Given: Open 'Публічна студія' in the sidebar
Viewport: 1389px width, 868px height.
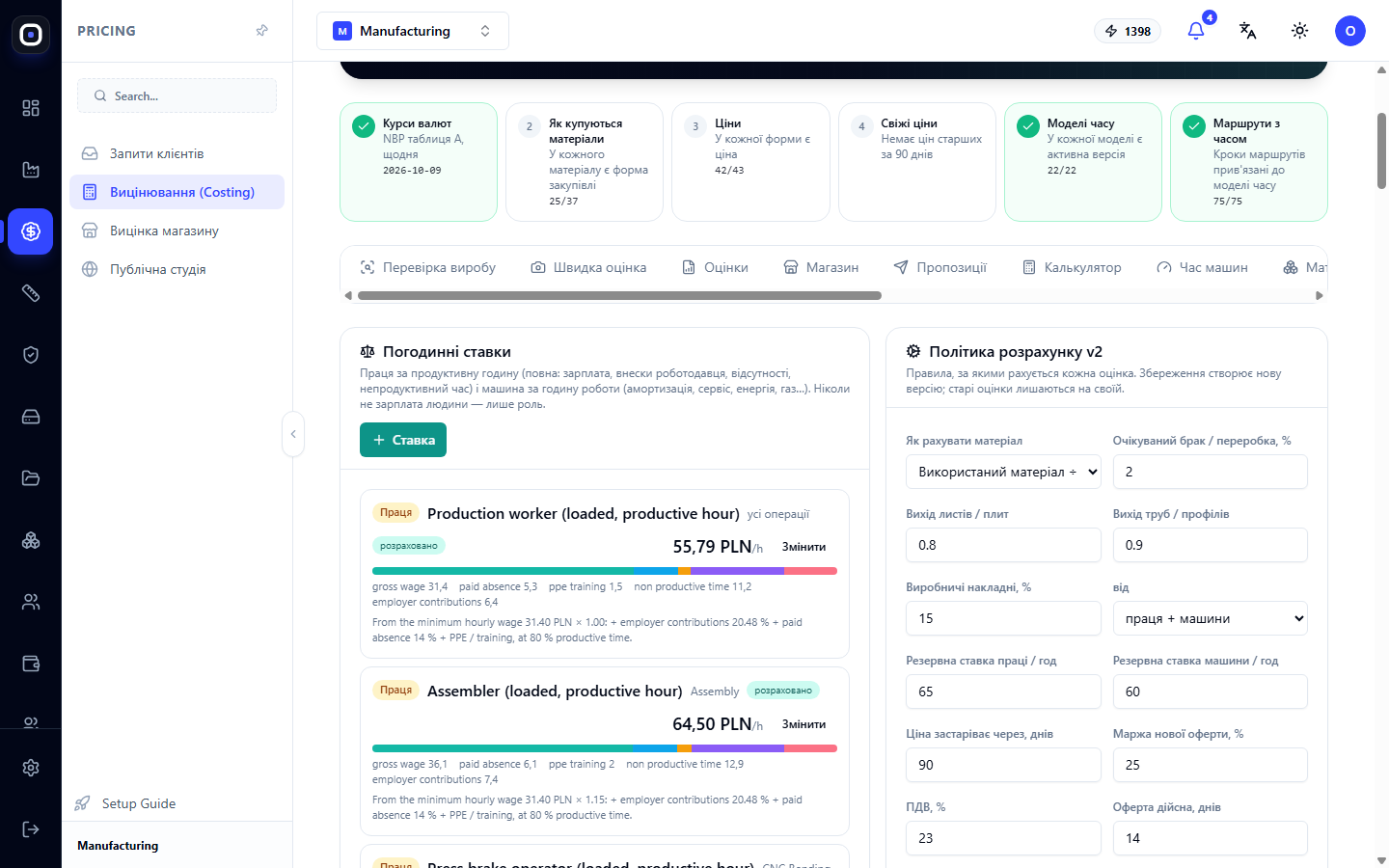Looking at the screenshot, I should click(177, 269).
